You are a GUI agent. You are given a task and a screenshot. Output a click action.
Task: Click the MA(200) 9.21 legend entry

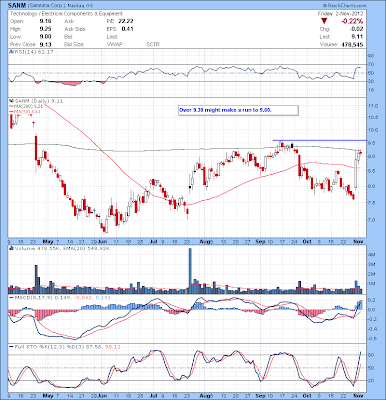[x=25, y=106]
